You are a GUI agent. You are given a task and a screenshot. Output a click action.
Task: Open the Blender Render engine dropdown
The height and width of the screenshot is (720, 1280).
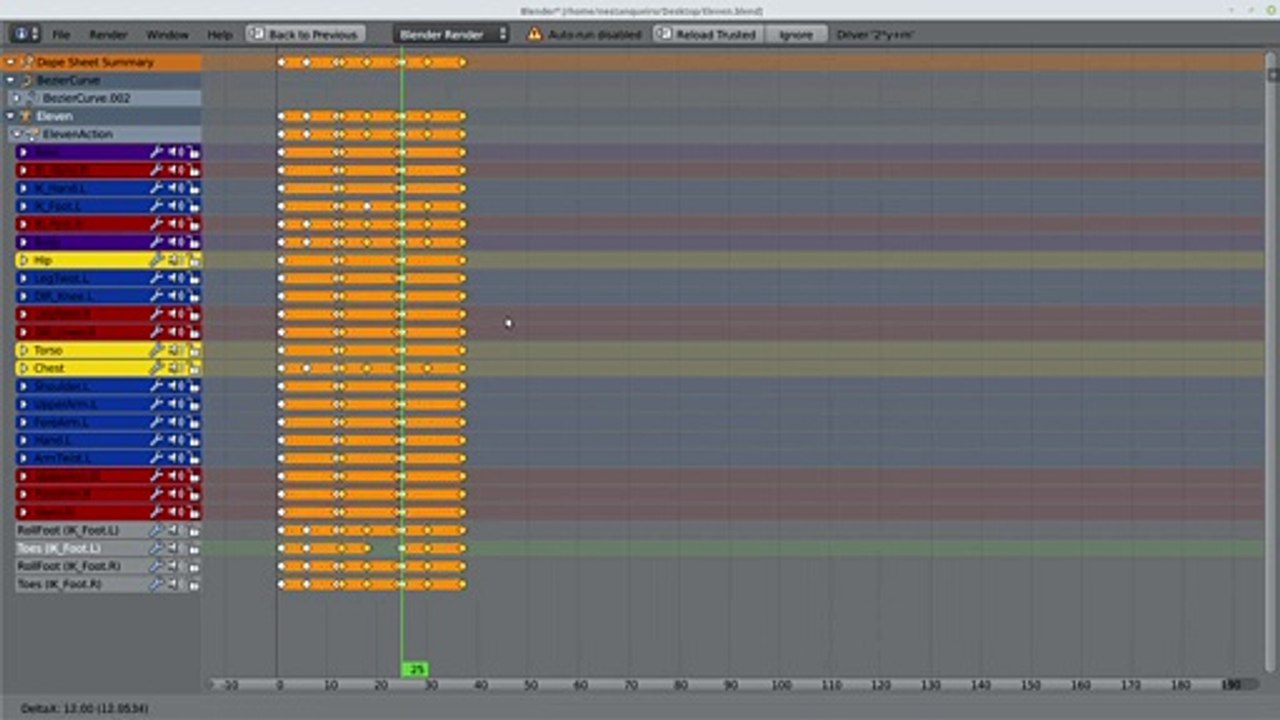451,34
